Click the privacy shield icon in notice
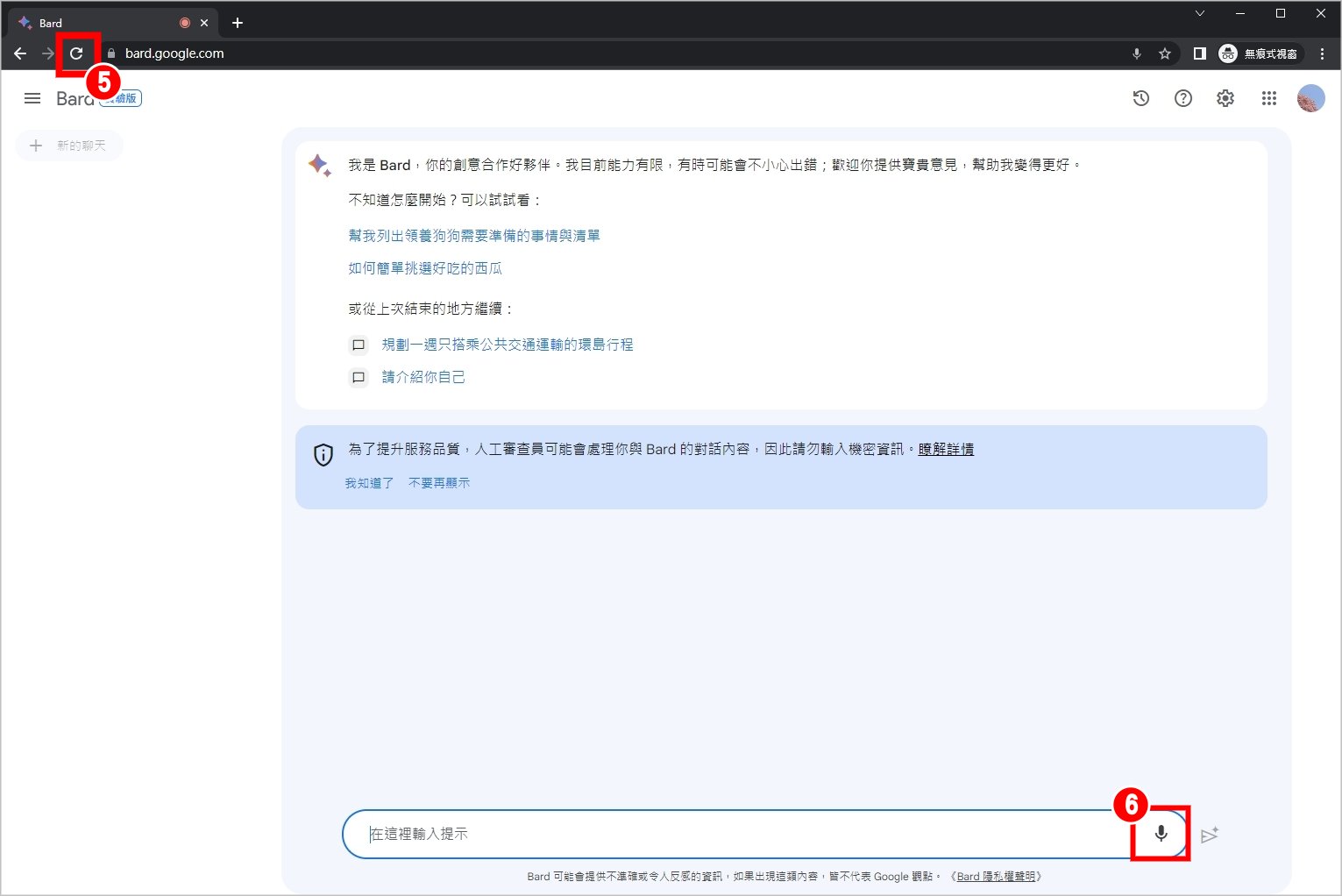The image size is (1342, 896). (x=323, y=454)
